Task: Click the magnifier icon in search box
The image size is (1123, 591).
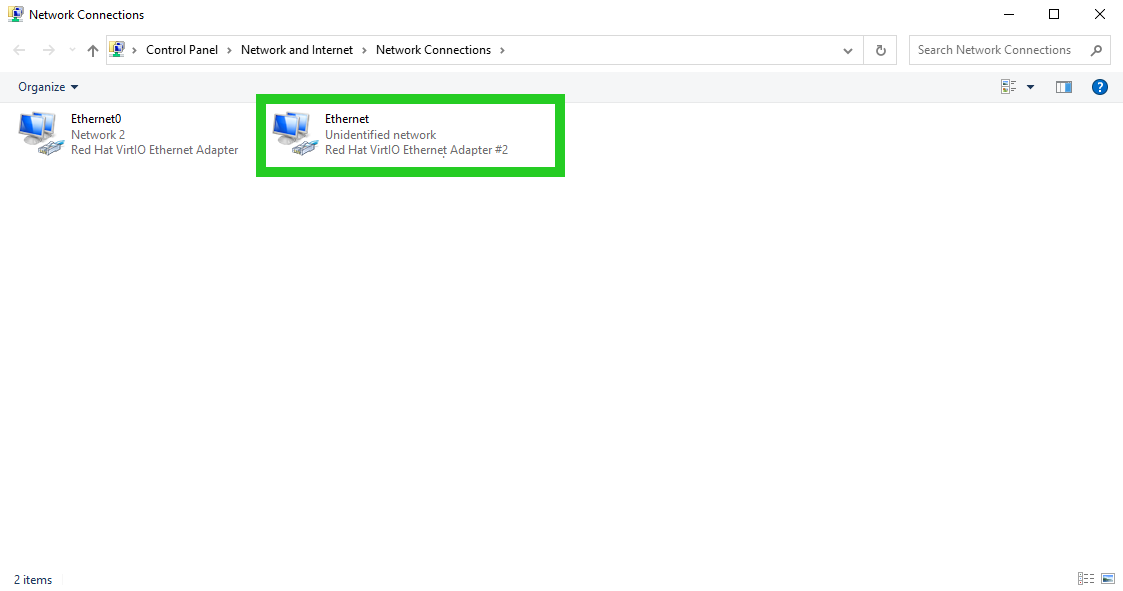Action: pyautogui.click(x=1096, y=50)
